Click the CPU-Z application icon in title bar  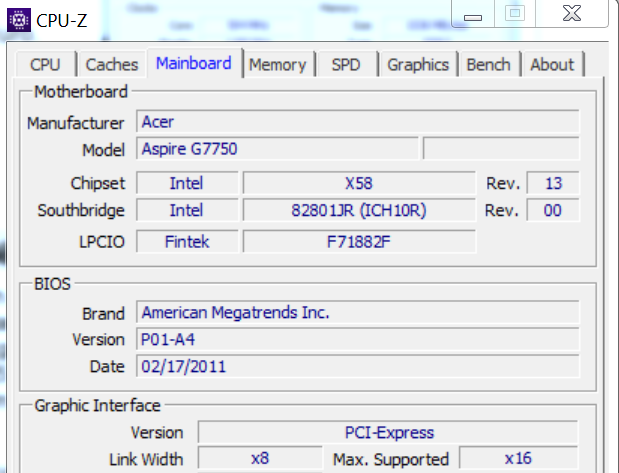[19, 20]
